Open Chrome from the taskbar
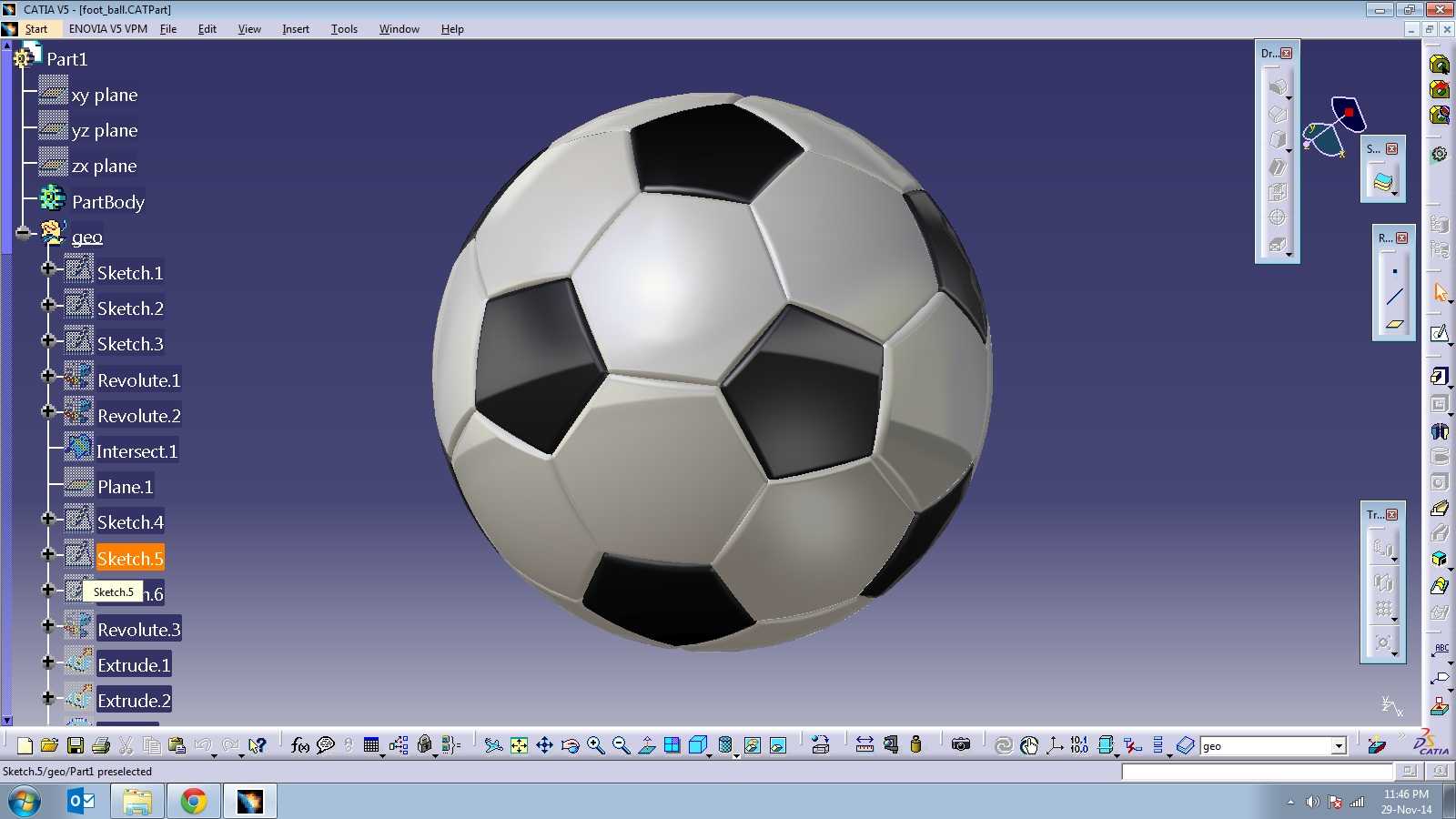The height and width of the screenshot is (819, 1456). [193, 802]
